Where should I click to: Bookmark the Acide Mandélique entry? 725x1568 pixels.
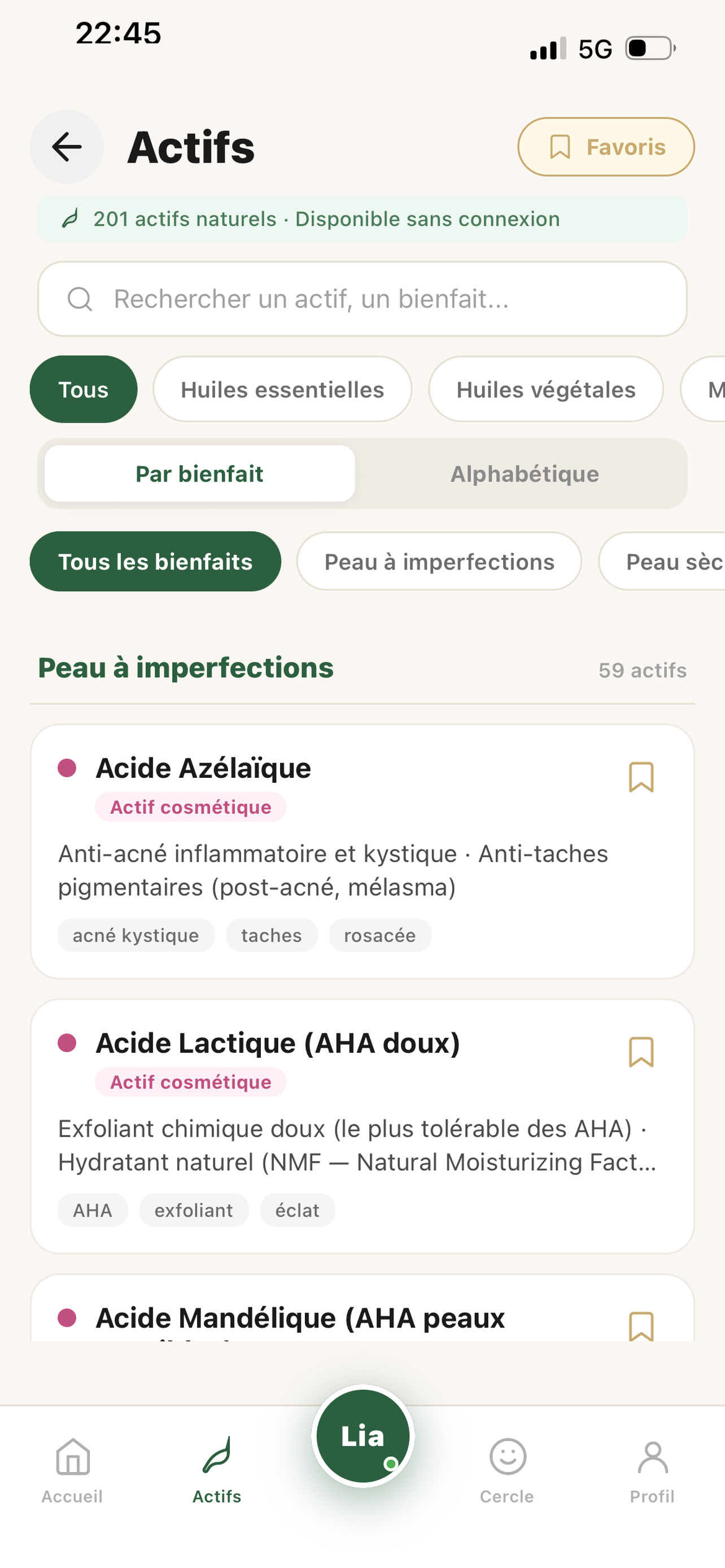click(640, 1326)
